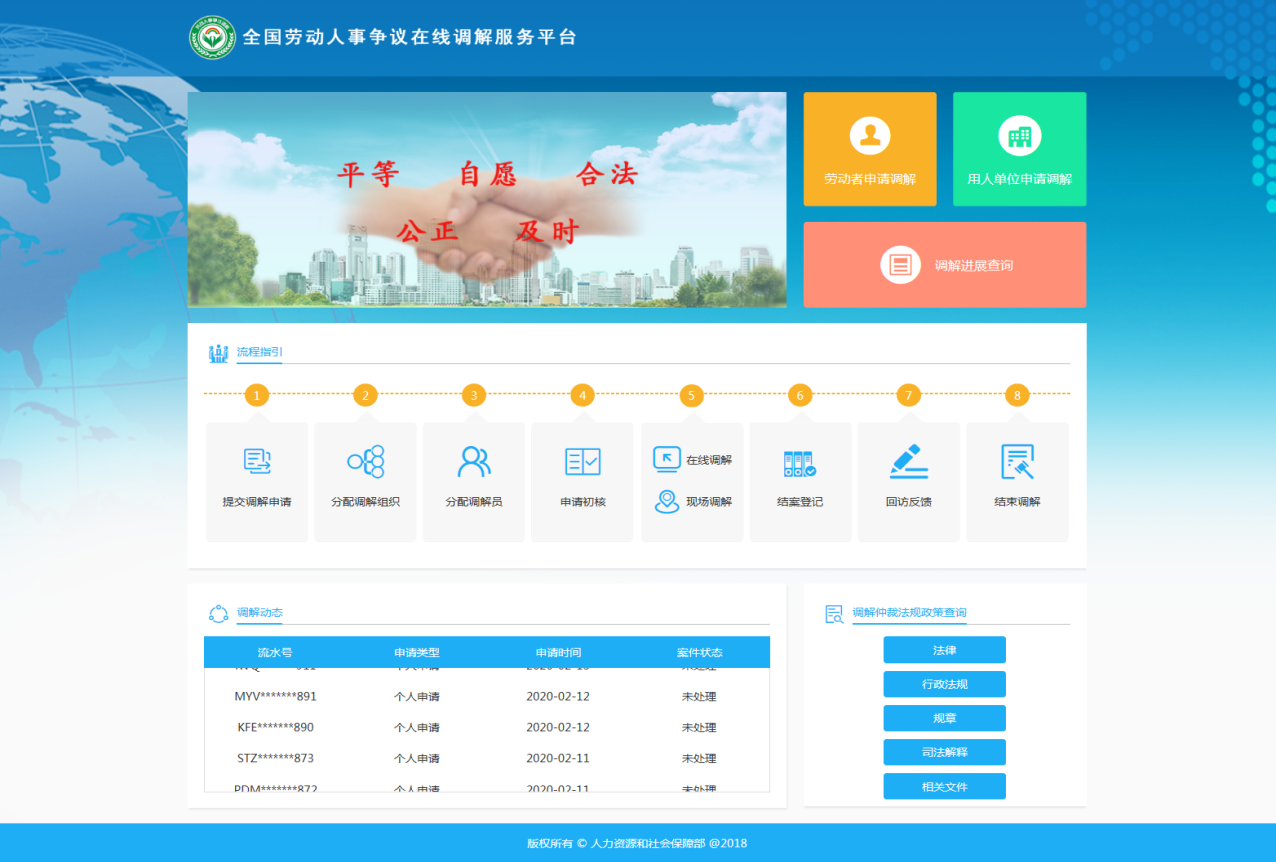The width and height of the screenshot is (1276, 862).
Task: Open 用人单位申请调解 green button
Action: pyautogui.click(x=1019, y=149)
